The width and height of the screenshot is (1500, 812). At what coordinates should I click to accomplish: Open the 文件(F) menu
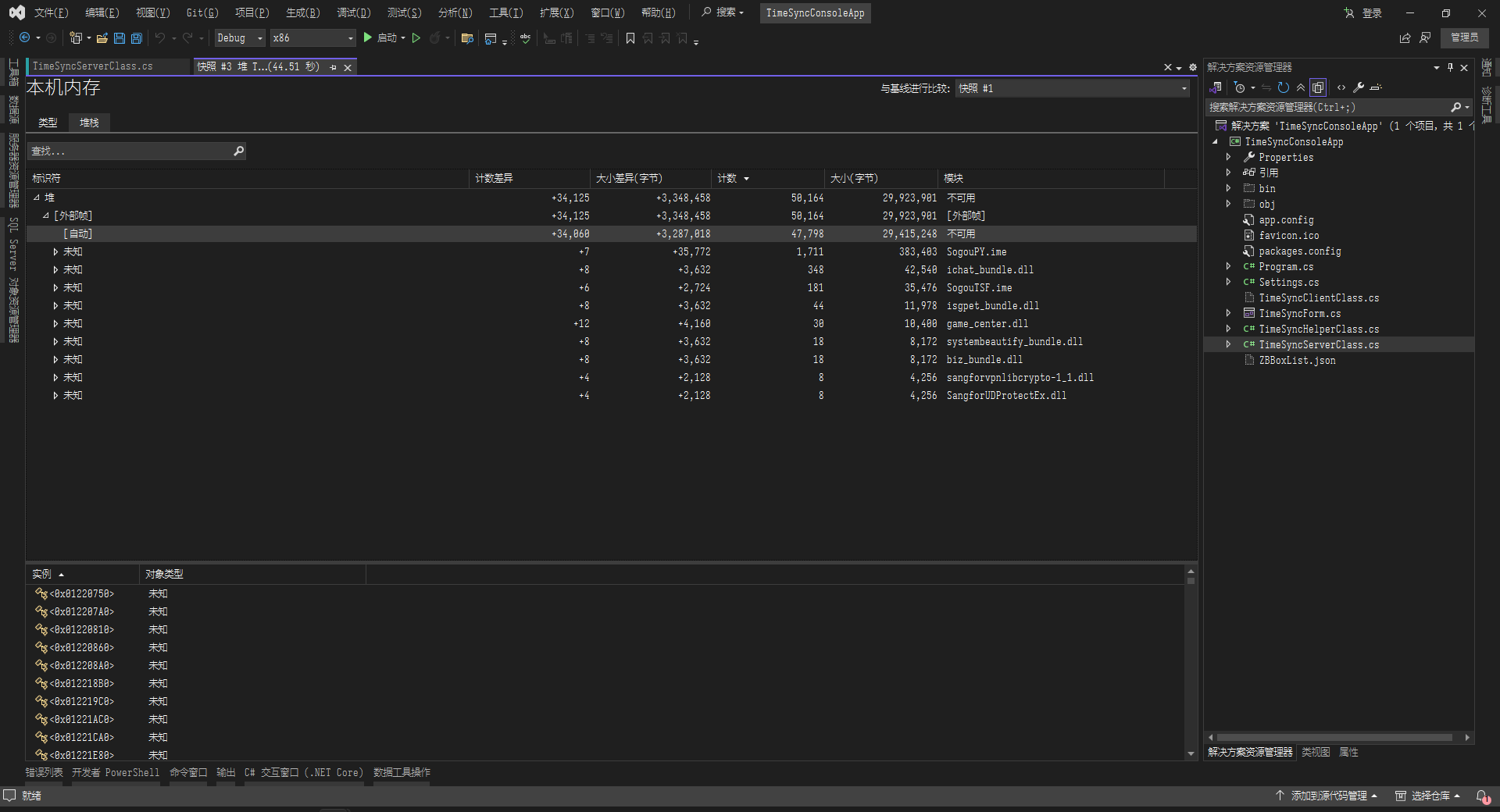click(x=52, y=12)
